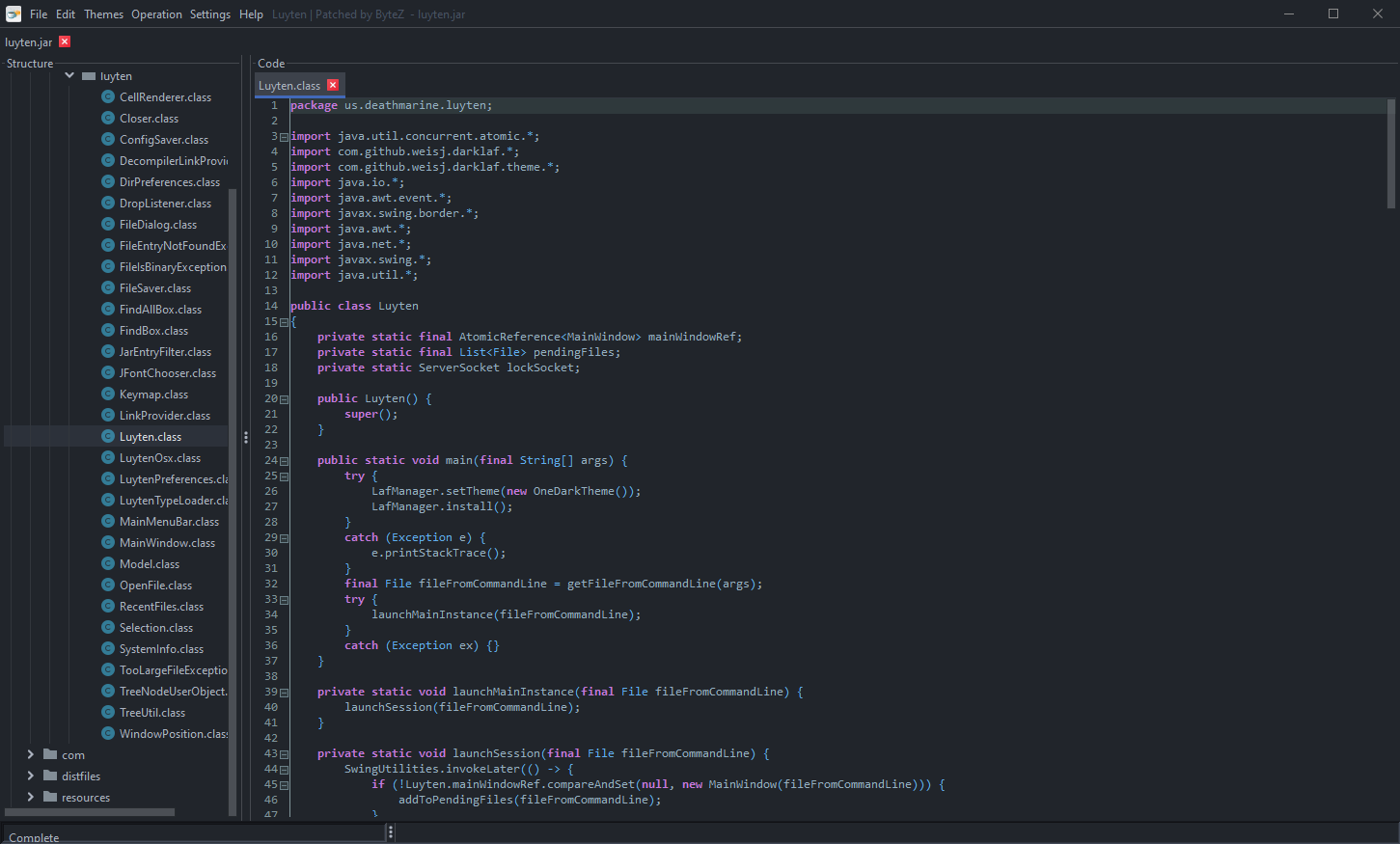The image size is (1400, 844).
Task: Open the Operation menu
Action: pyautogui.click(x=156, y=14)
